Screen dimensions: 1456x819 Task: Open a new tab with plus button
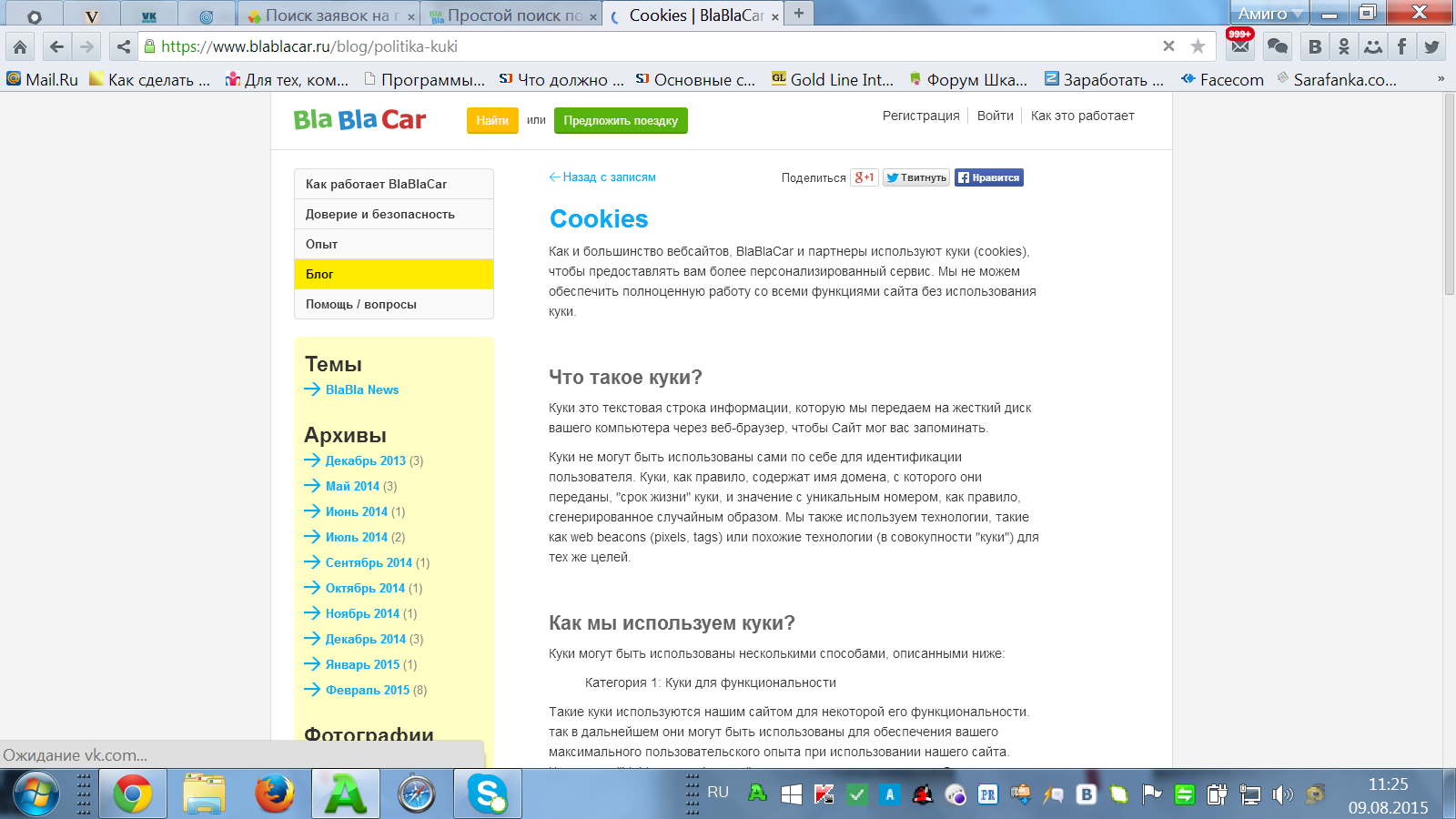click(798, 13)
